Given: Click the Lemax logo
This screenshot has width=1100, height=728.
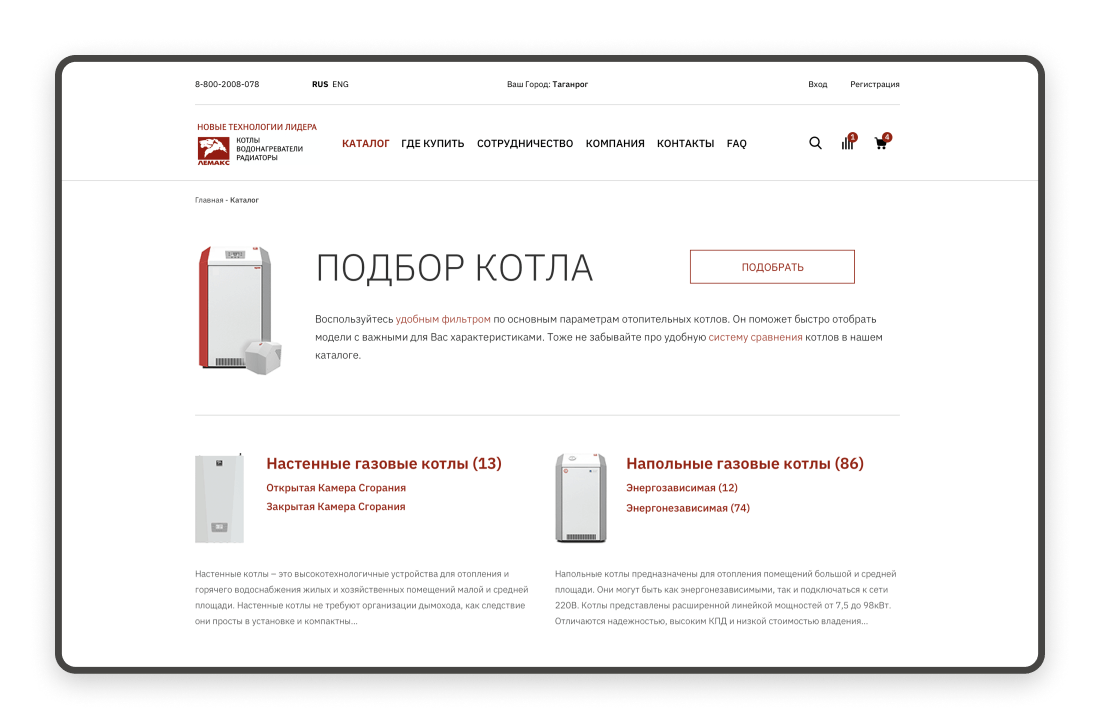Looking at the screenshot, I should click(213, 151).
